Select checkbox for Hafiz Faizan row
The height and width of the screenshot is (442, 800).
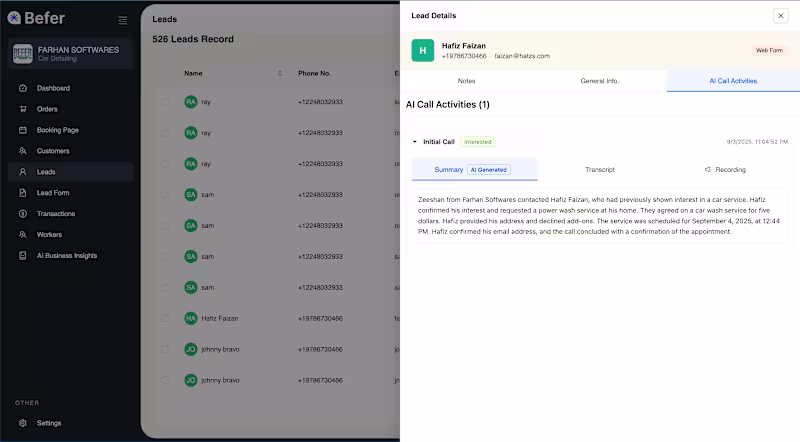pyautogui.click(x=165, y=318)
